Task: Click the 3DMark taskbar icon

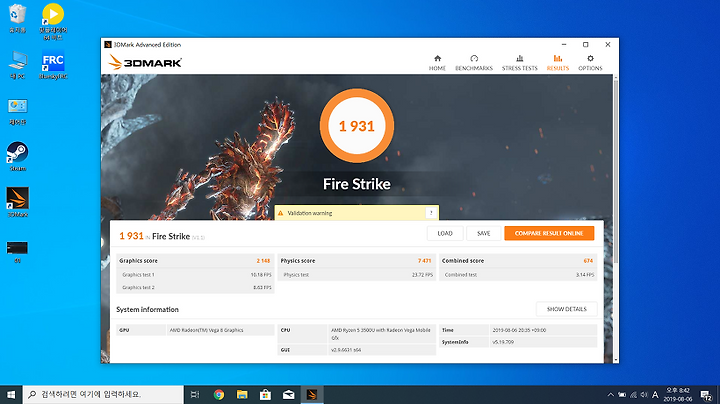Action: tap(312, 394)
